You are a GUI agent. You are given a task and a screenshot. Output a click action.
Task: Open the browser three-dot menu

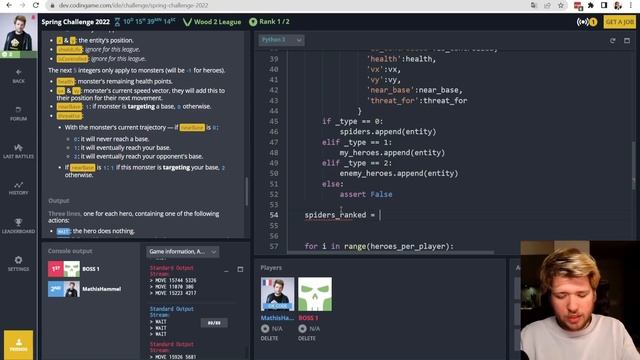(631, 5)
